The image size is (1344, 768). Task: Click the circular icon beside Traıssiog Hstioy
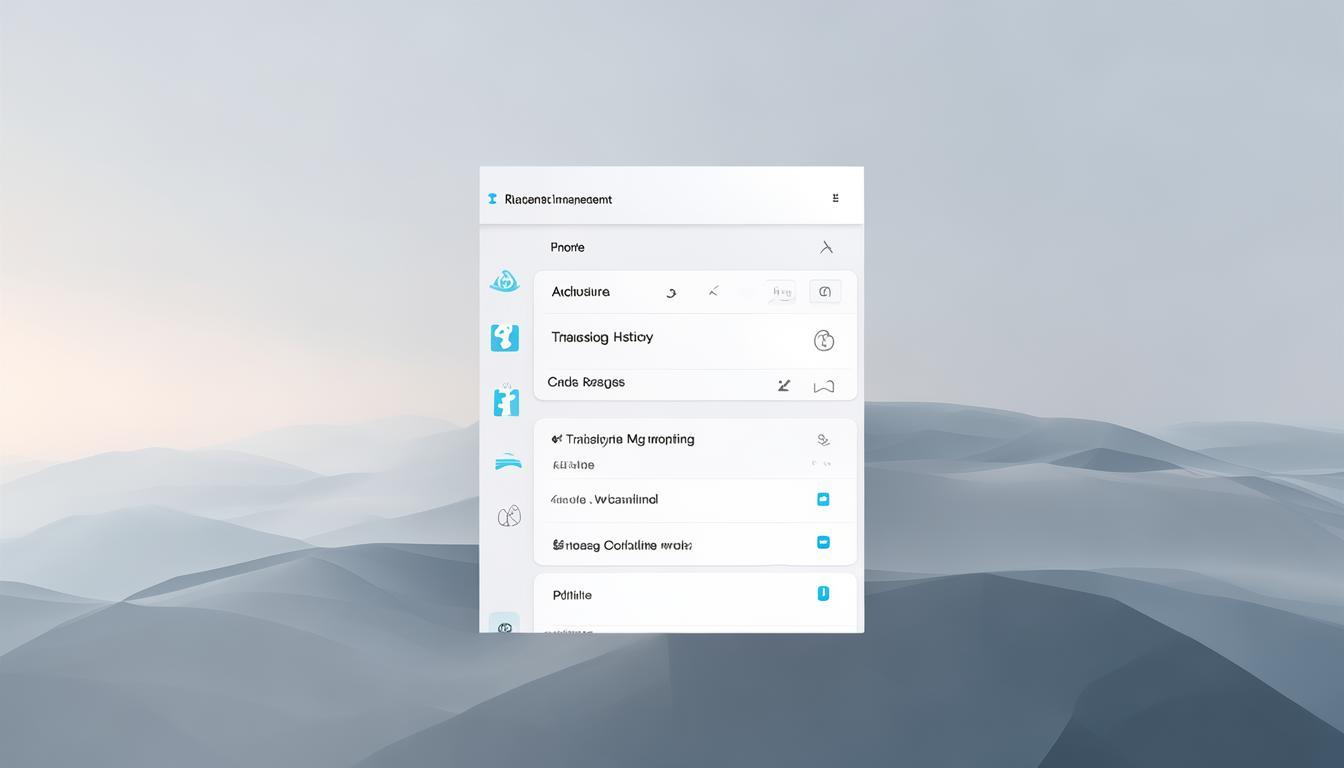pyautogui.click(x=824, y=341)
